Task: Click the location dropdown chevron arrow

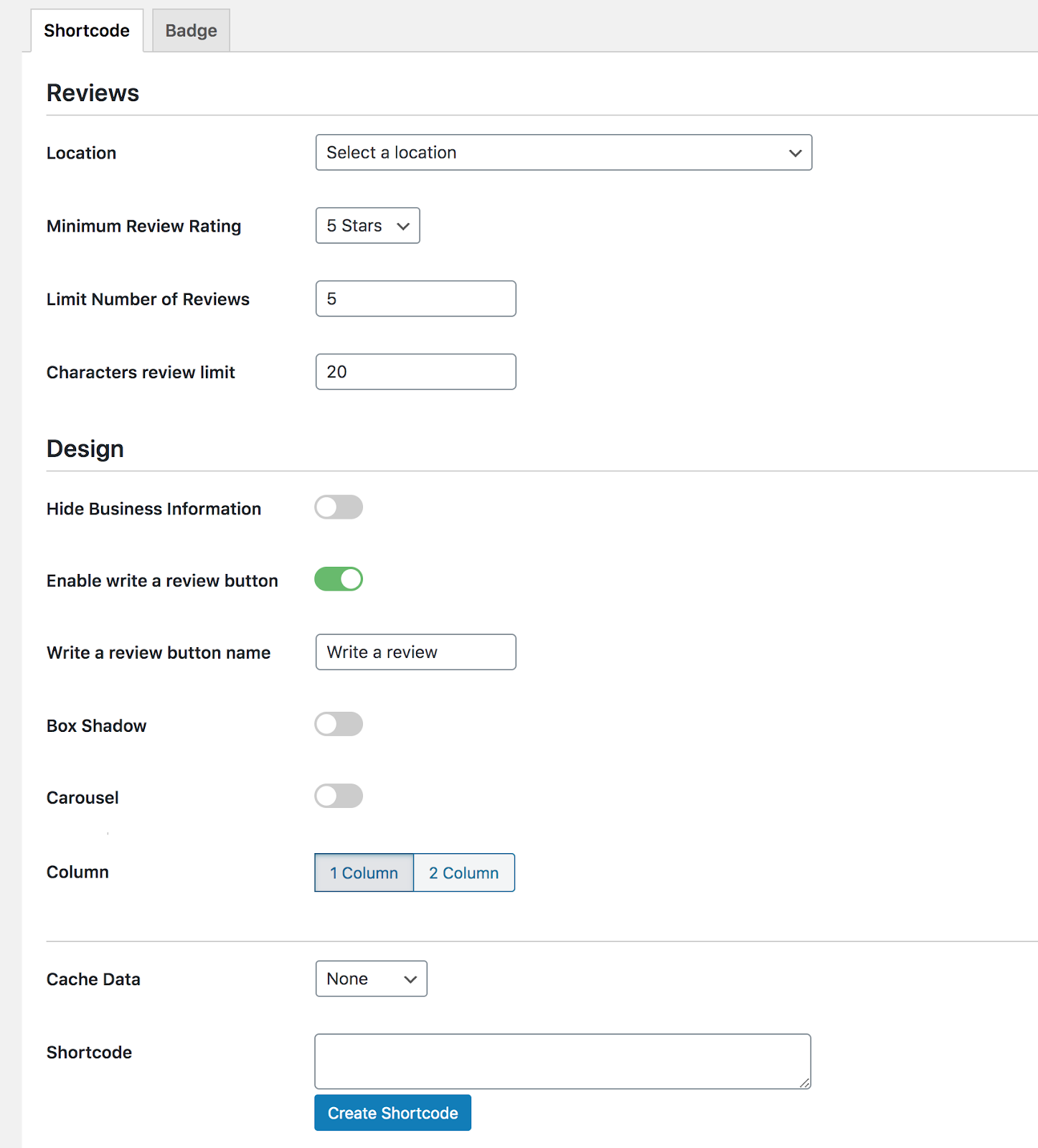Action: click(x=795, y=153)
